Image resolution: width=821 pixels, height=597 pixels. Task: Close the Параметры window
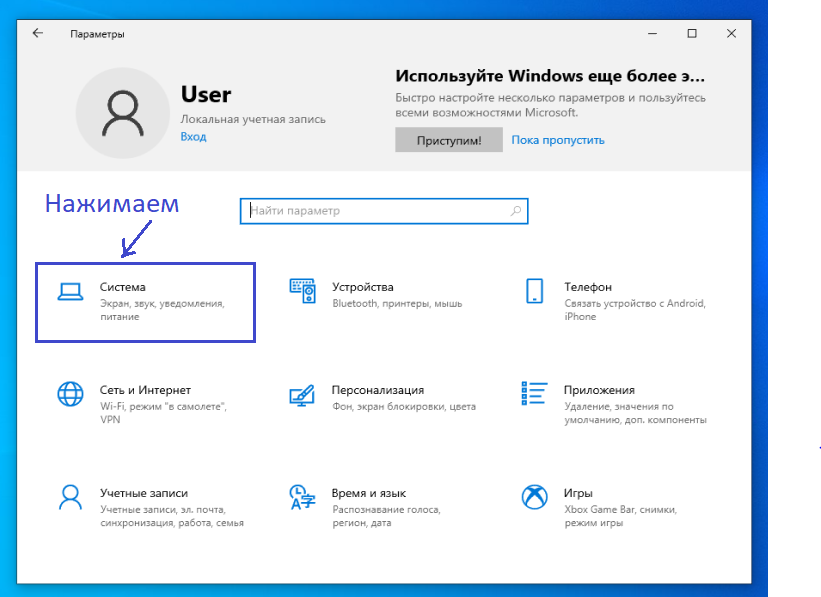point(731,34)
